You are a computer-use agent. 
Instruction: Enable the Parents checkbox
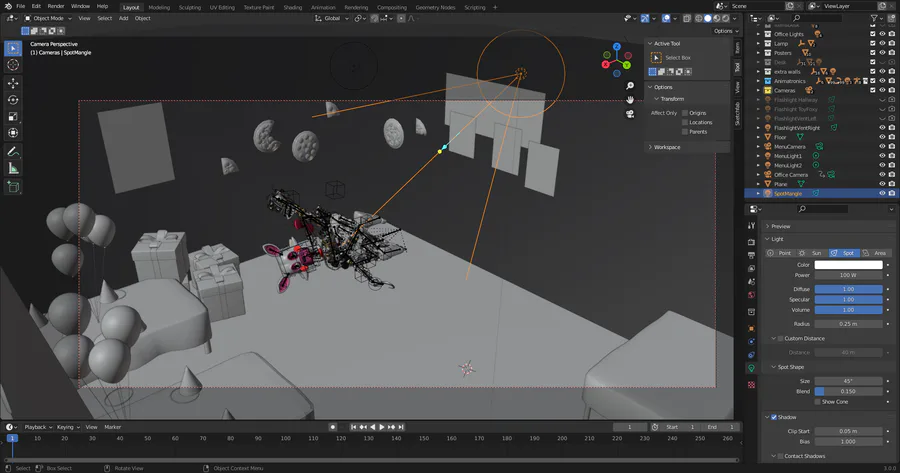pos(685,131)
